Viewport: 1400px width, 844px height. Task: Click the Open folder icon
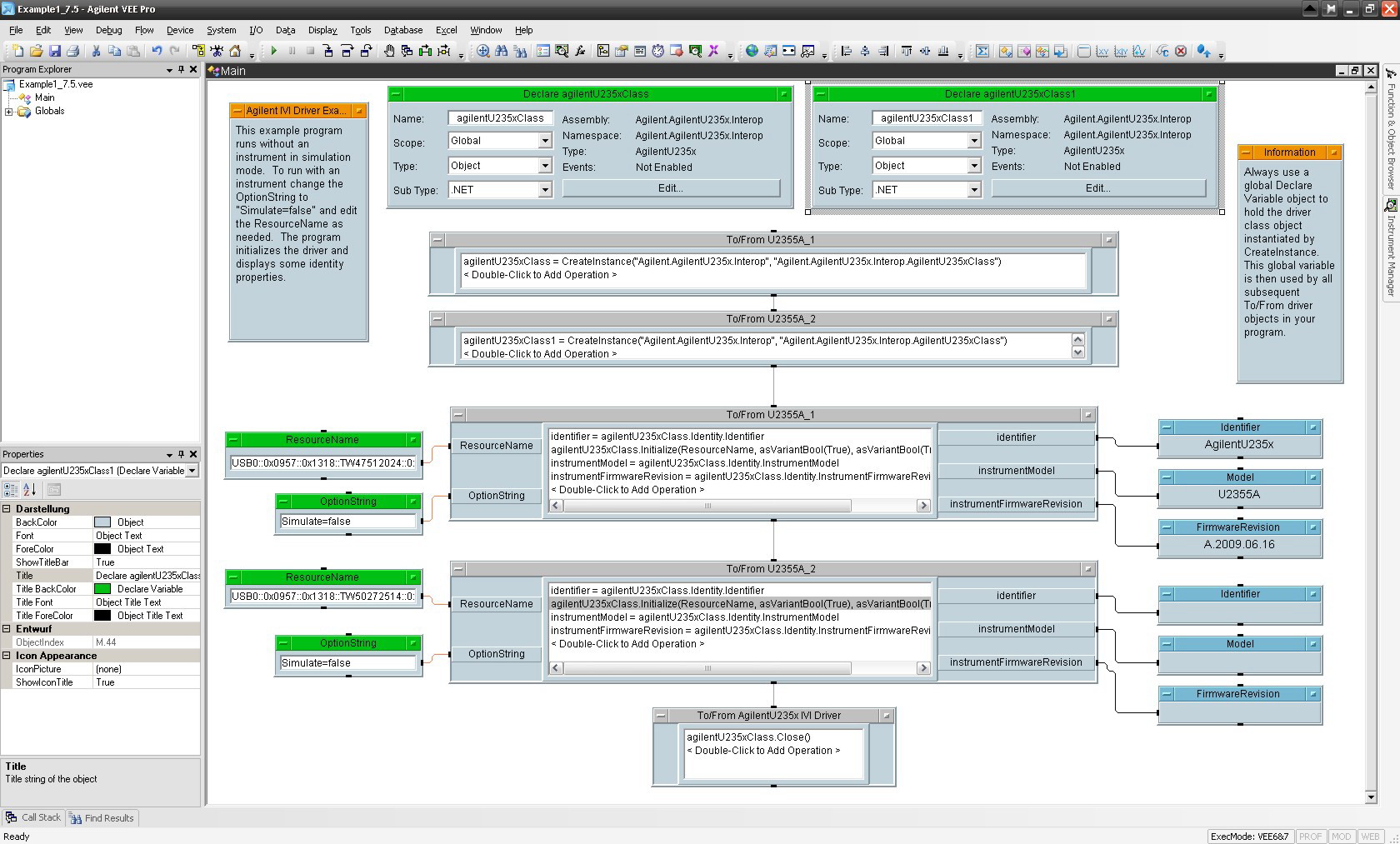pos(36,51)
